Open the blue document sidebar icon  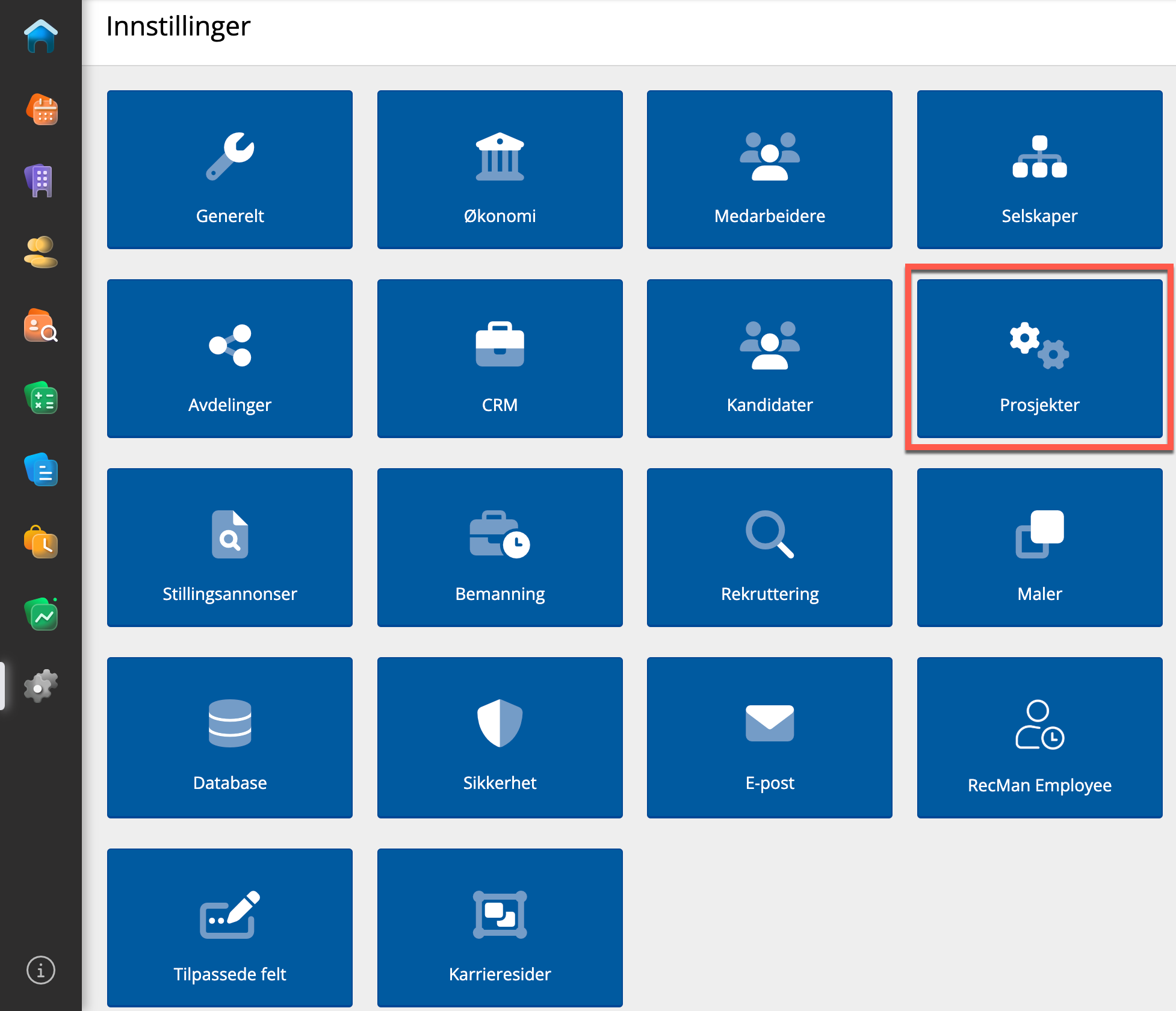click(41, 470)
